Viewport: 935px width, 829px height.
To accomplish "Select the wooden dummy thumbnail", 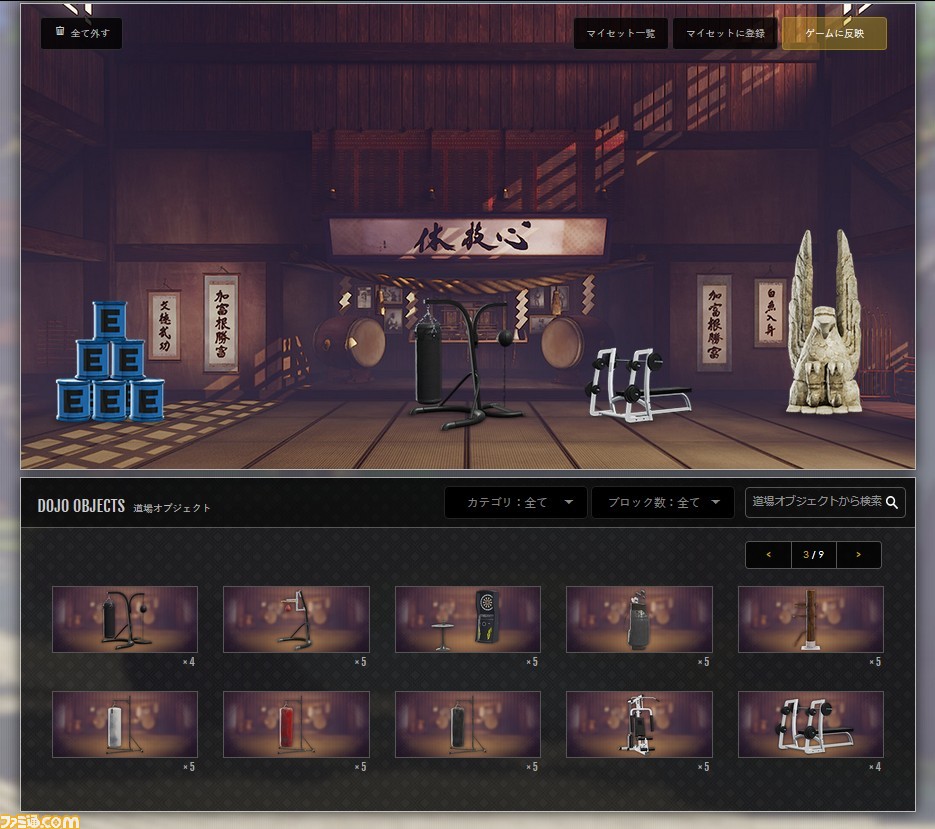I will [811, 619].
